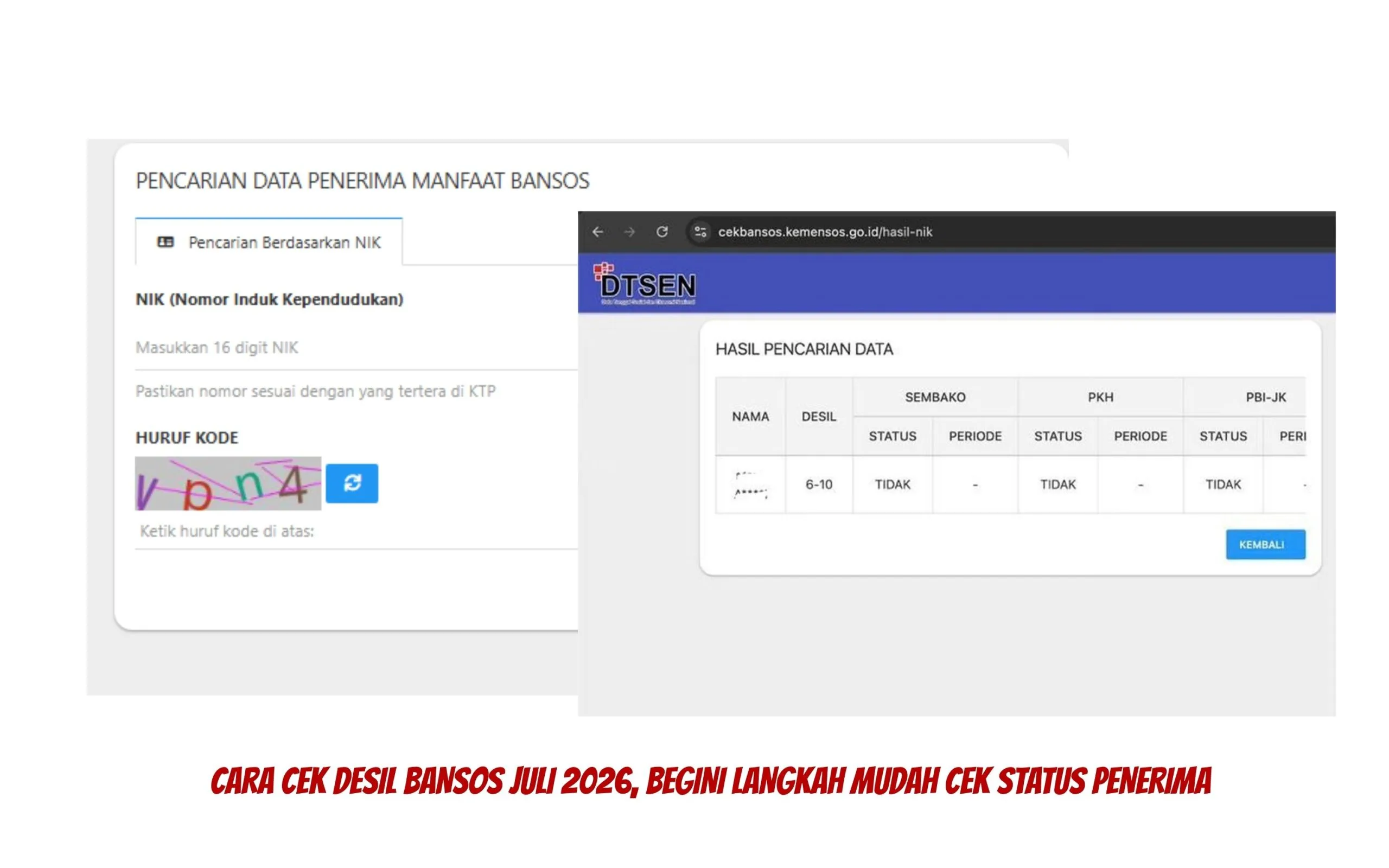This screenshot has height=868, width=1389.
Task: Click the 6-10 desil cell
Action: point(818,484)
